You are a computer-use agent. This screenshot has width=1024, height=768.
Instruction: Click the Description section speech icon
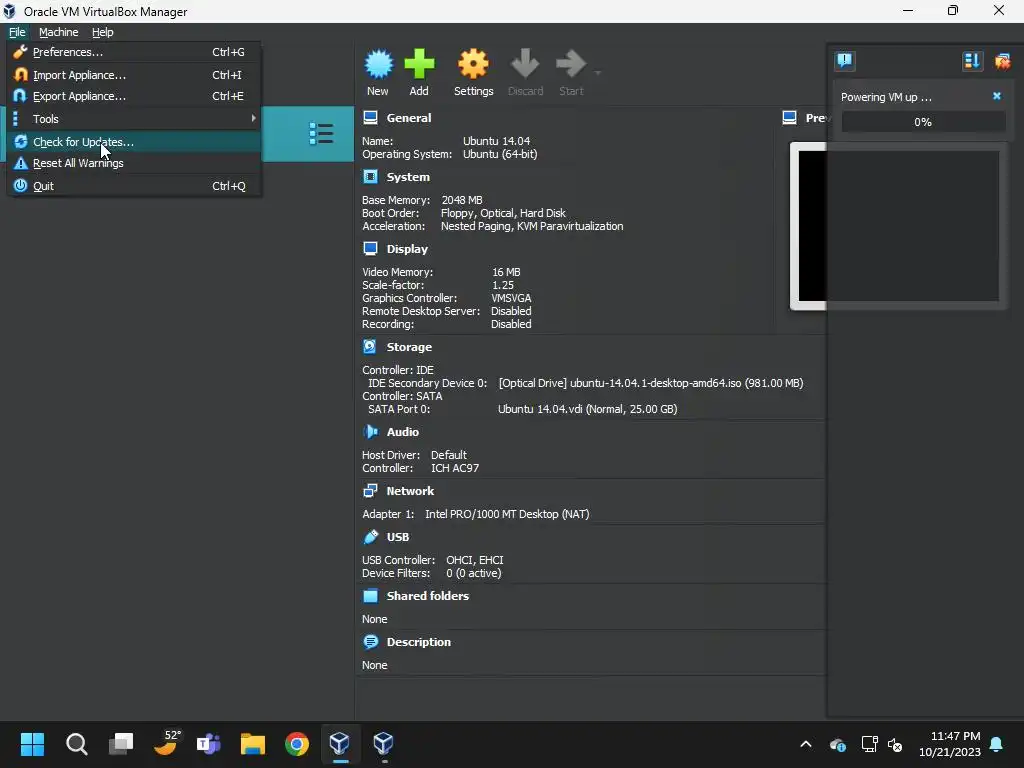(370, 641)
